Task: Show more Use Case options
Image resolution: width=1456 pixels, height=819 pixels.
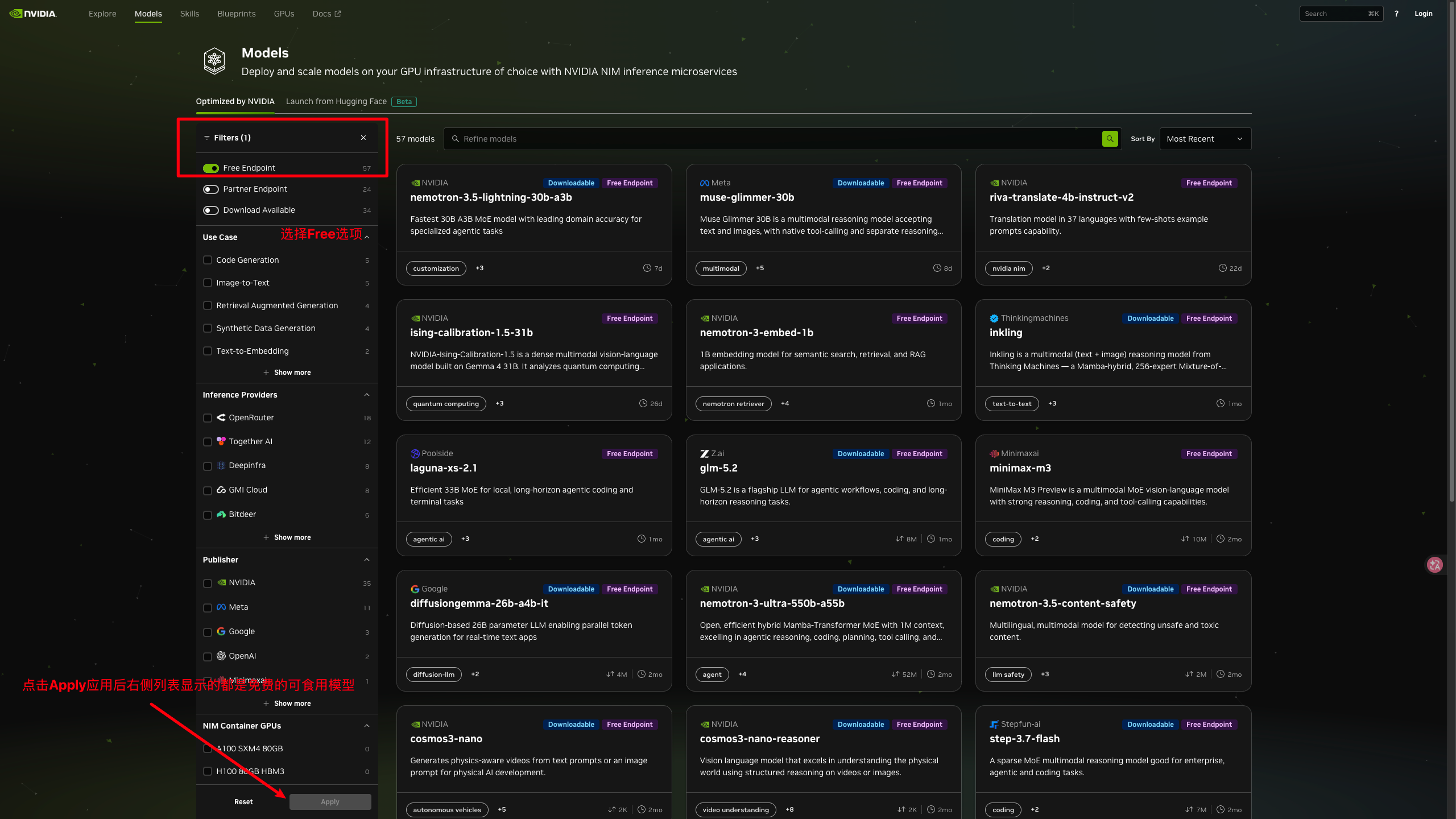Action: 287,373
